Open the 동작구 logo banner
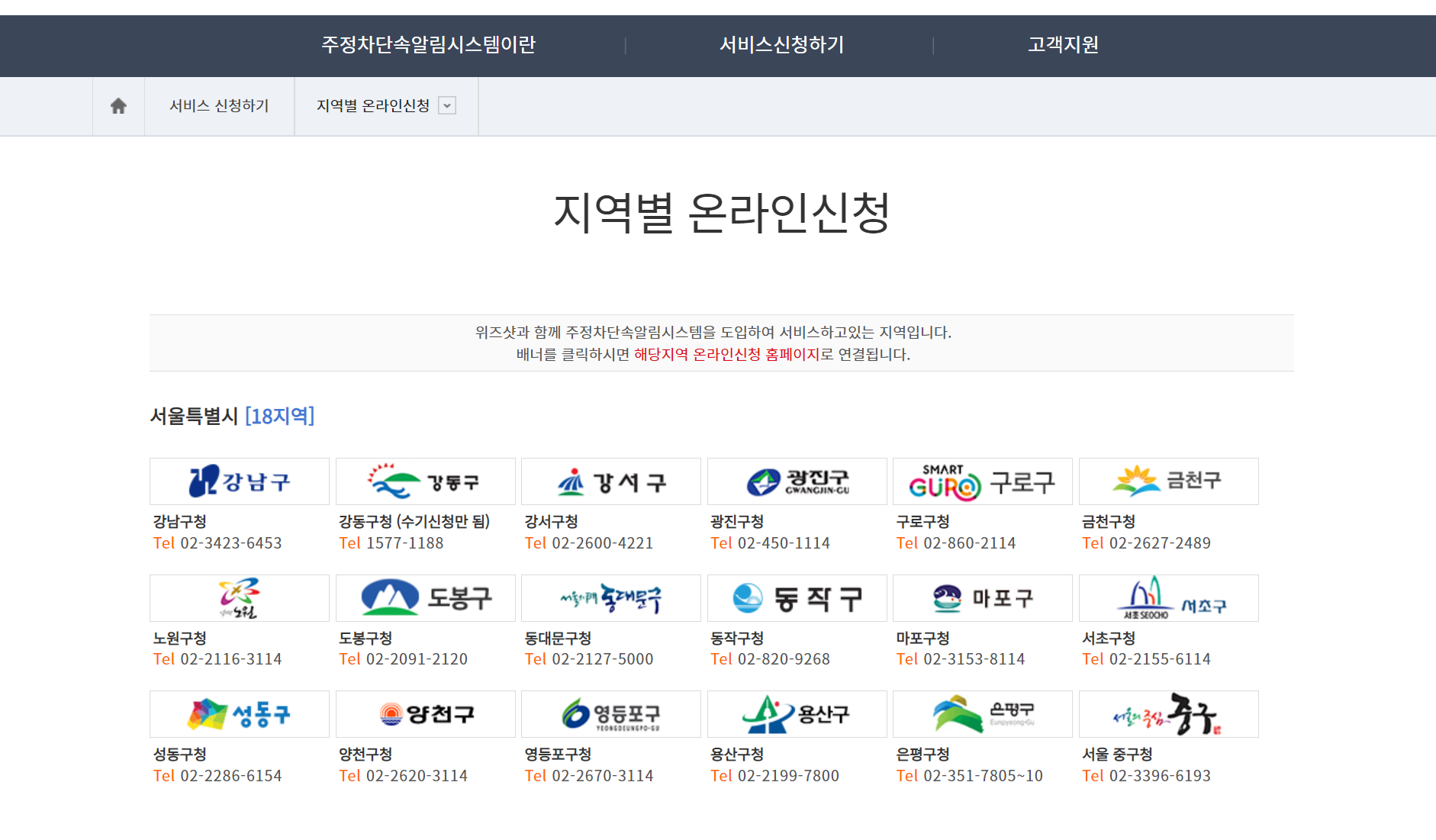This screenshot has width=1436, height=840. coord(797,598)
